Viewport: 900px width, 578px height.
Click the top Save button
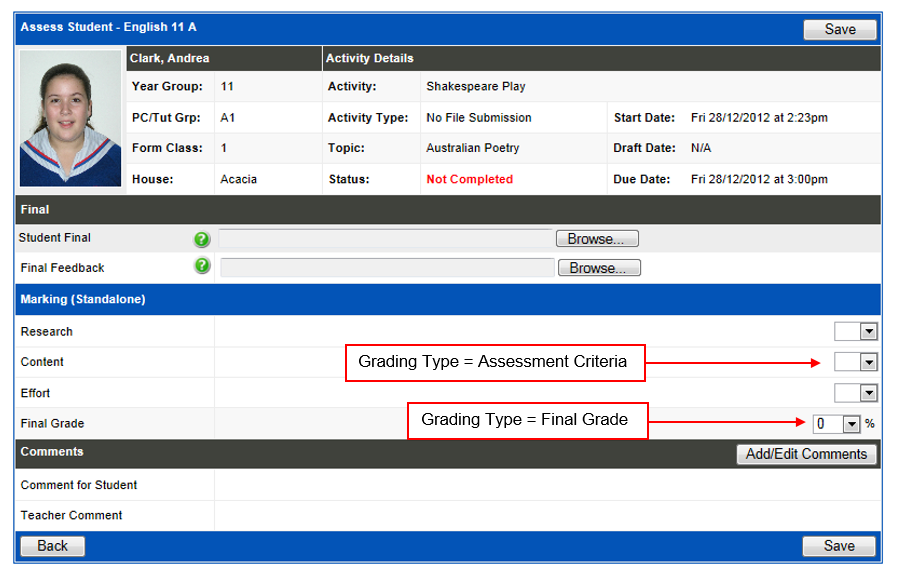point(839,29)
